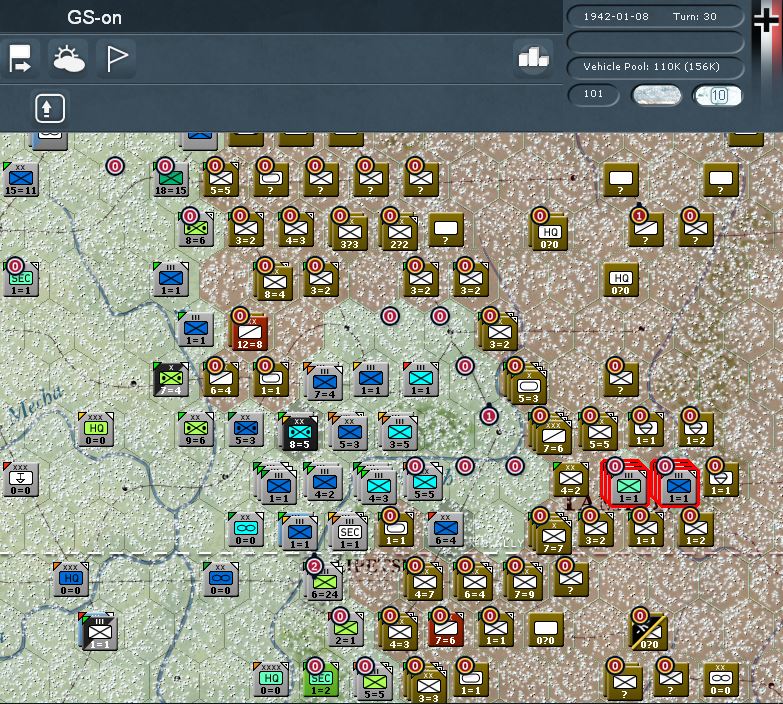The height and width of the screenshot is (704, 783).
Task: Select the black 1=1 regiment counter
Action: point(99,632)
